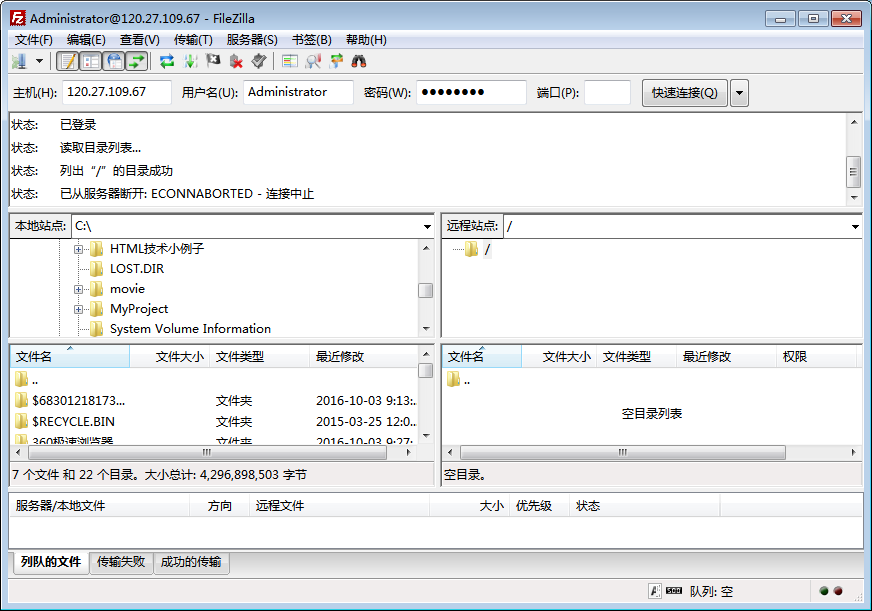Open 编辑(E) menu
This screenshot has width=872, height=611.
[86, 39]
